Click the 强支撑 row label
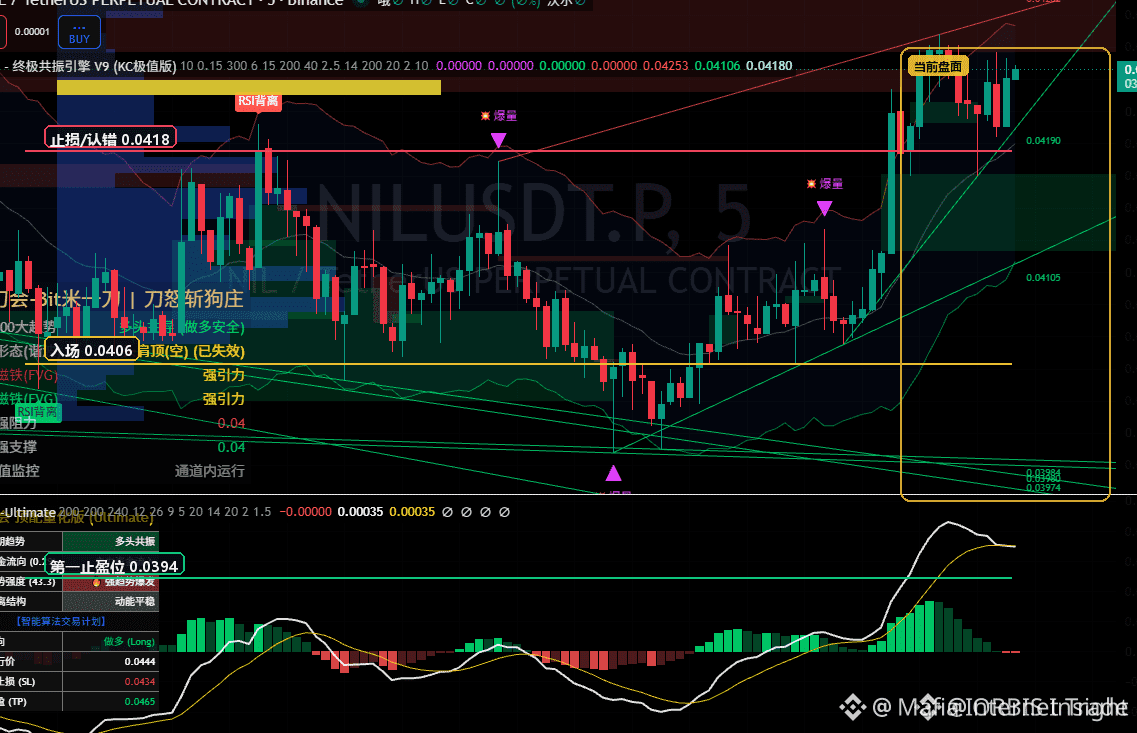Viewport: 1137px width, 733px height. (18, 447)
